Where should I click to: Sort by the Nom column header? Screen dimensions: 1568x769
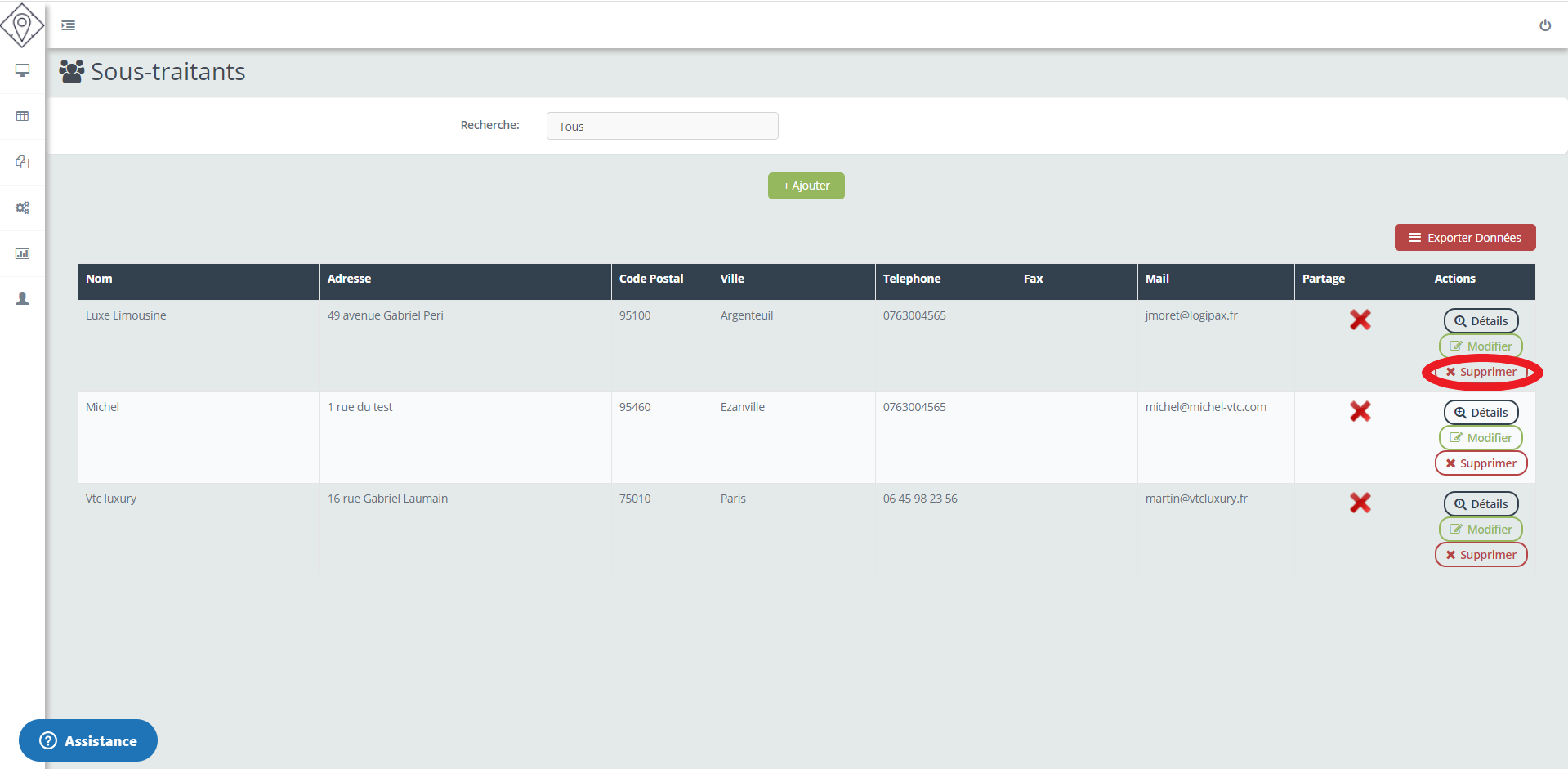coord(100,279)
